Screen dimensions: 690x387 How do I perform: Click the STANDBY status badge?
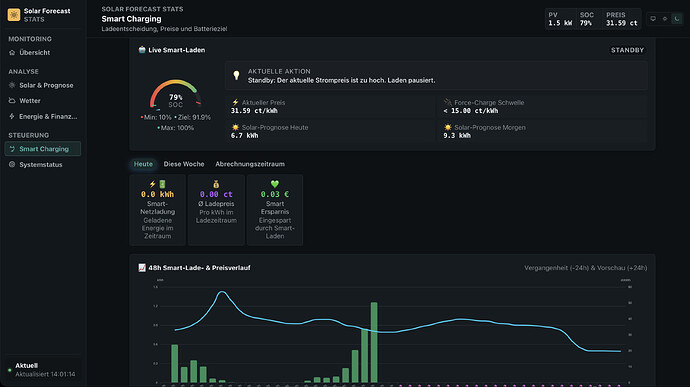[627, 50]
